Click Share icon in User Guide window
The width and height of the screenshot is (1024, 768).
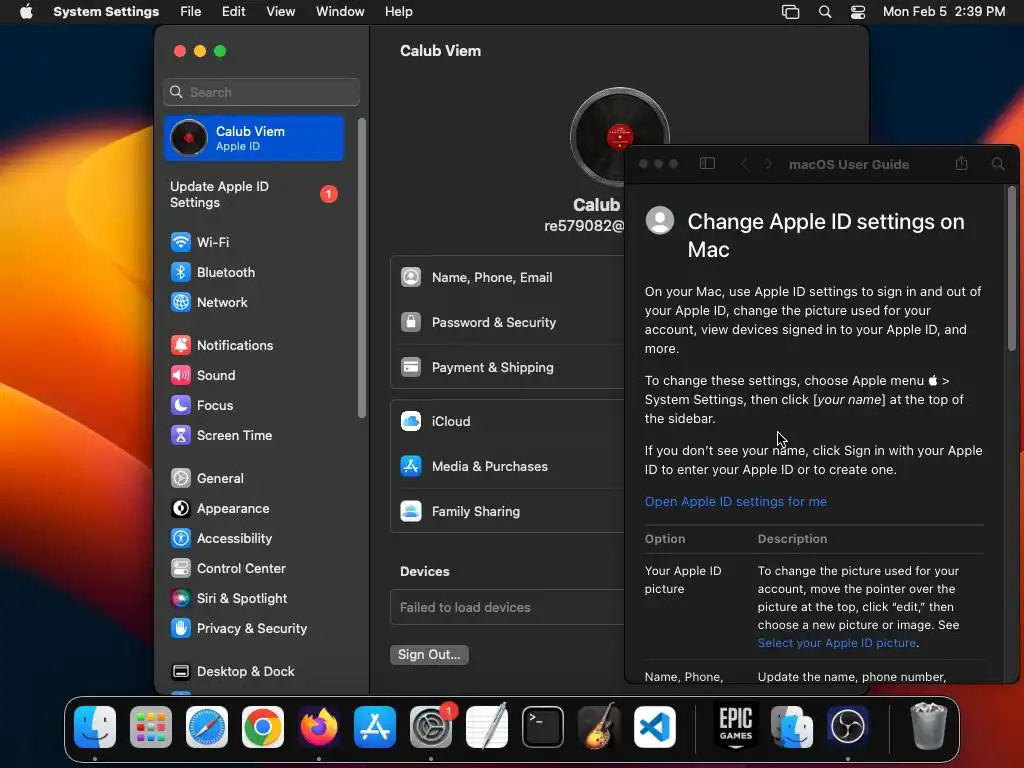coord(961,163)
